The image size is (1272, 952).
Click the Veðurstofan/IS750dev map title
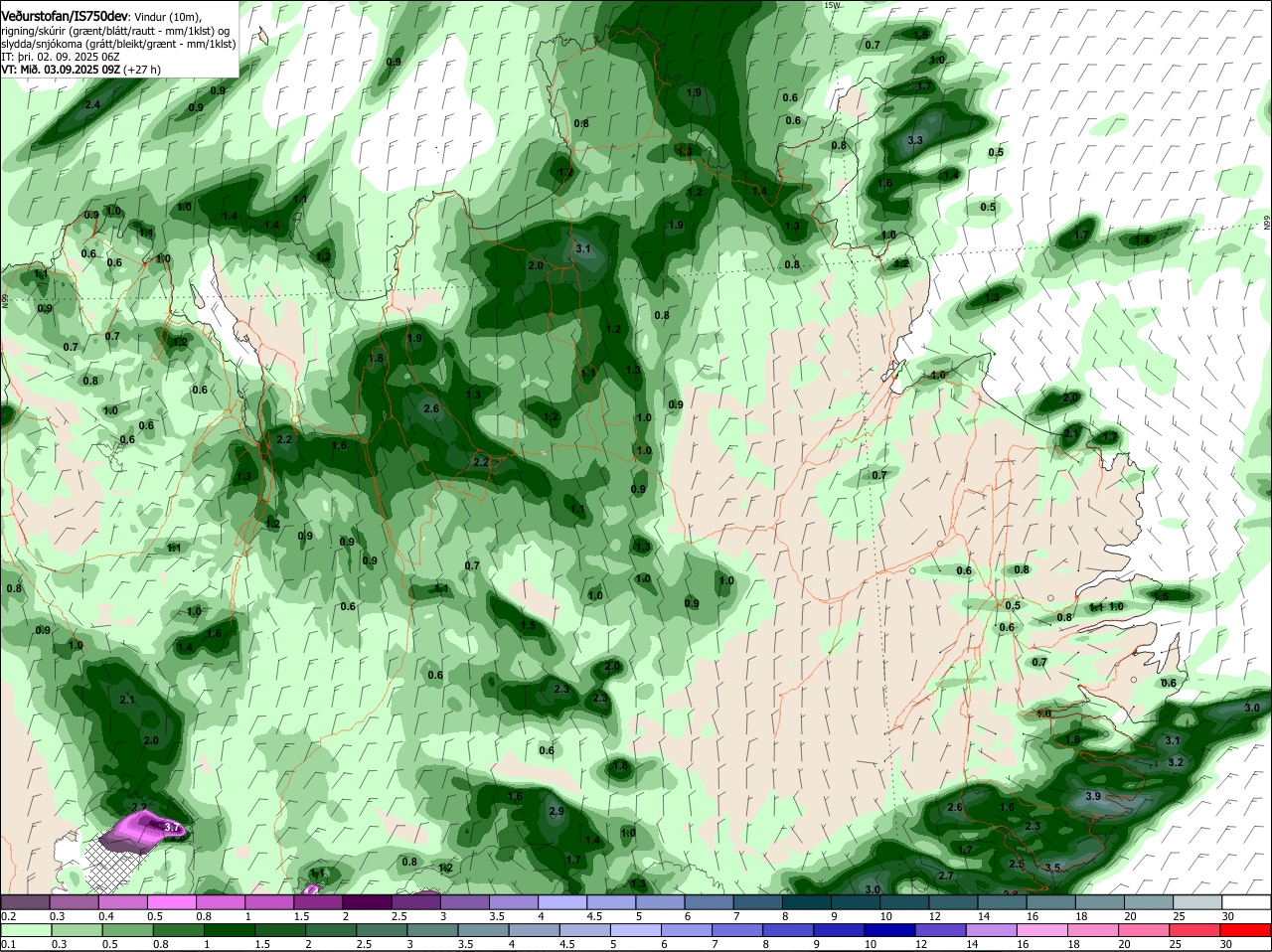click(64, 15)
